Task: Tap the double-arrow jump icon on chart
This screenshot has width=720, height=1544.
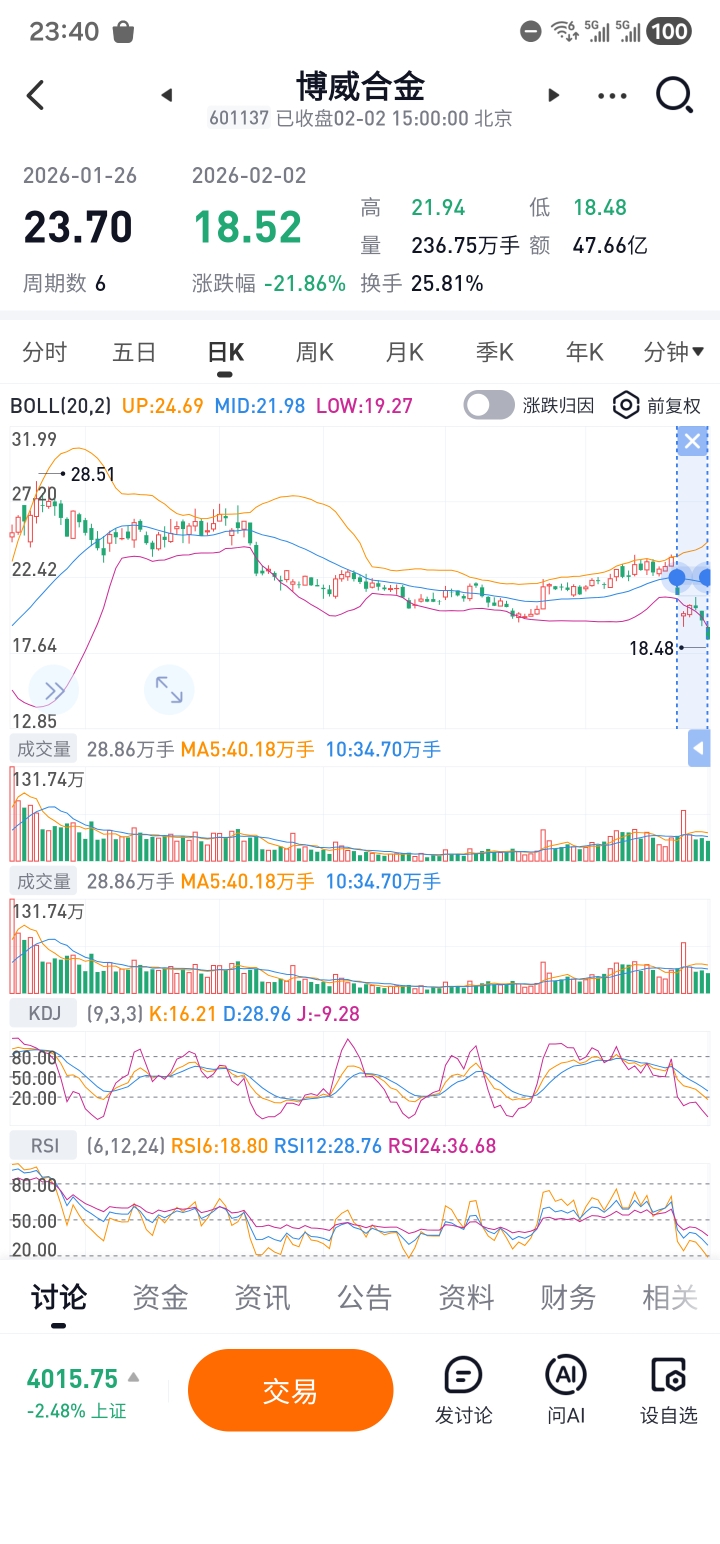Action: [x=54, y=689]
